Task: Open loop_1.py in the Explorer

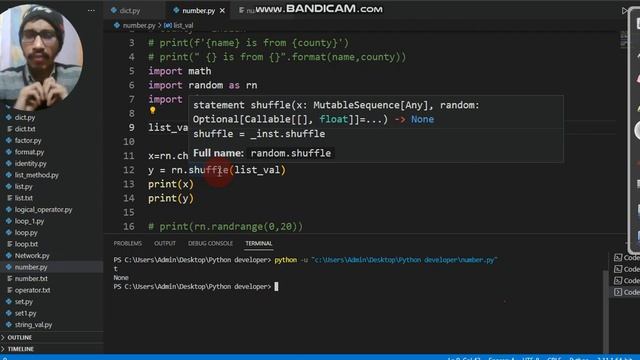Action: point(29,221)
